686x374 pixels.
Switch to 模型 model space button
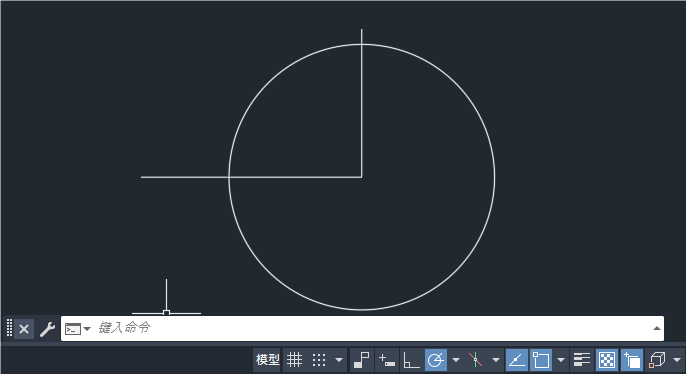point(267,360)
